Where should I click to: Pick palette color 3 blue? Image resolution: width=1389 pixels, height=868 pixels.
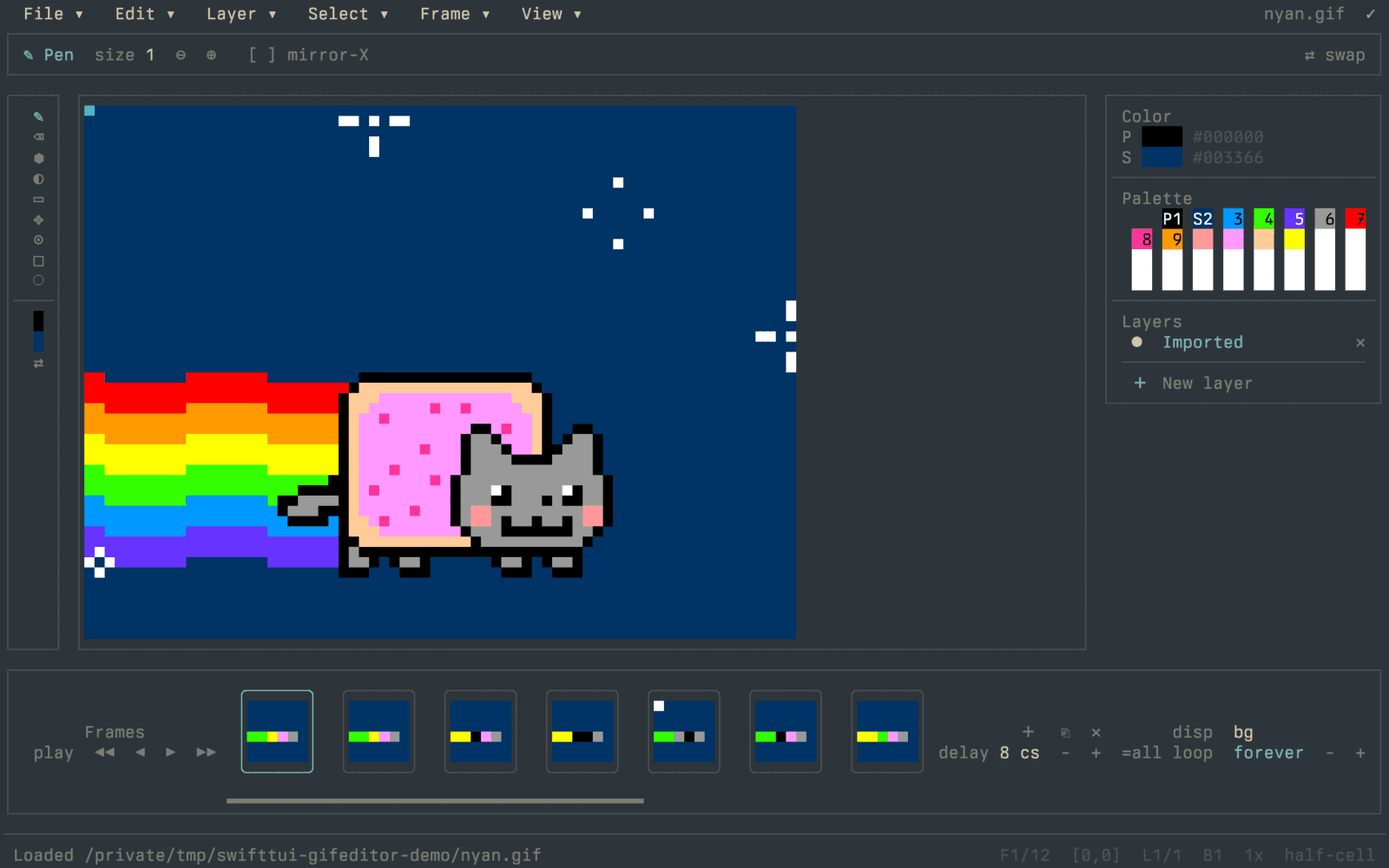pyautogui.click(x=1233, y=219)
